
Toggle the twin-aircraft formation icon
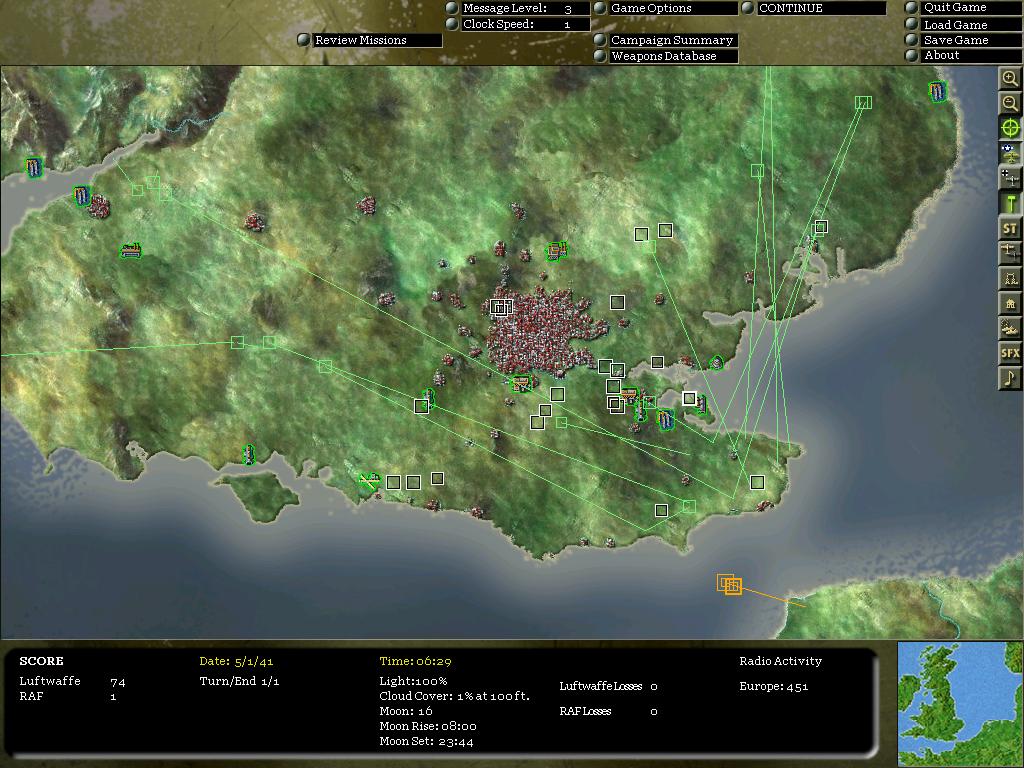pyautogui.click(x=1010, y=253)
